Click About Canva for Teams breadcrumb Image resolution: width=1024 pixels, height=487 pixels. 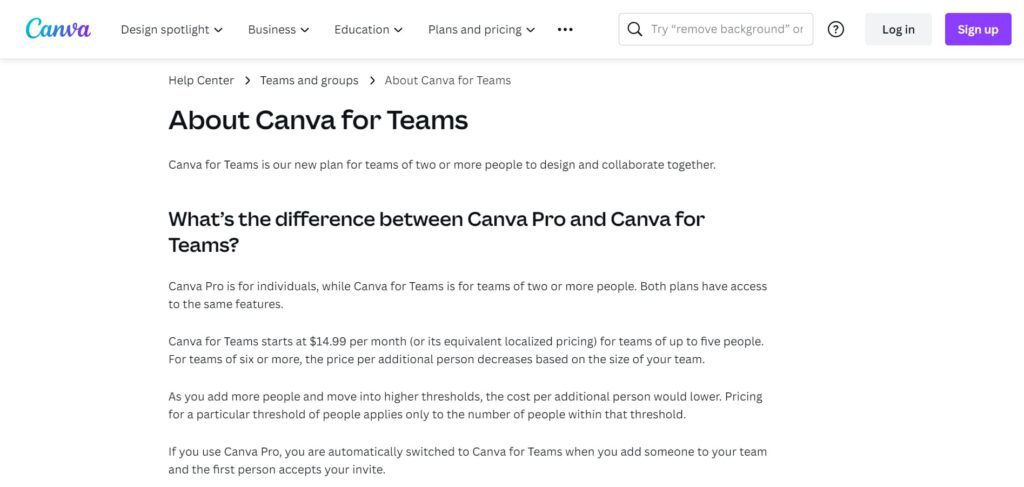click(x=447, y=80)
